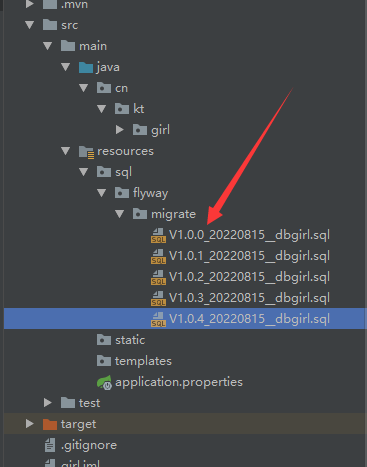
Task: Select the girl package name
Action: (x=160, y=130)
